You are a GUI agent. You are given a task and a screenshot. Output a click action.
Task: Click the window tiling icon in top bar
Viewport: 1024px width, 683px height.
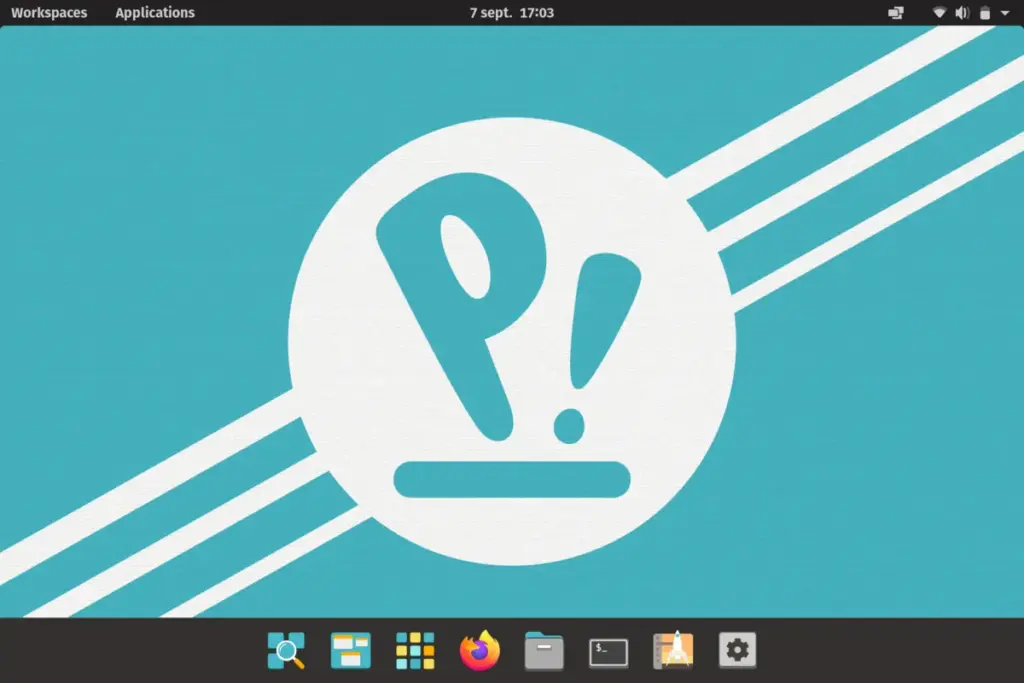[896, 13]
